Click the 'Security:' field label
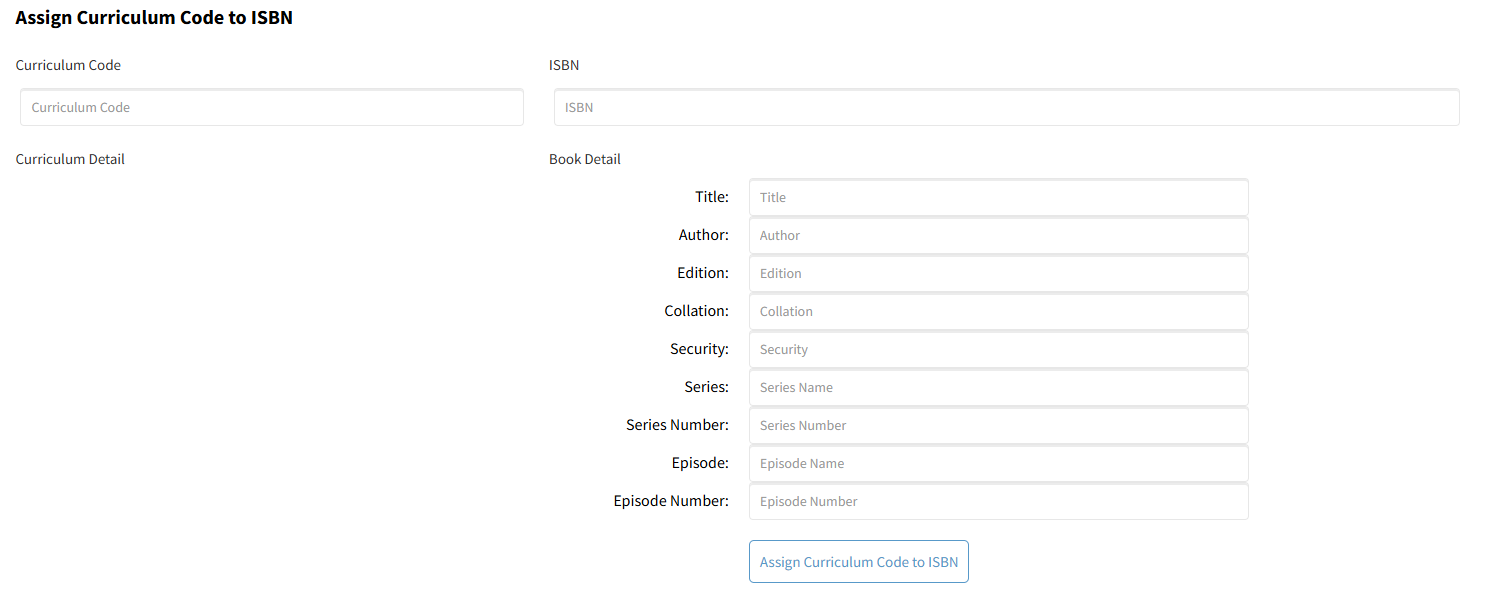Screen dimensions: 1485x610 [x=700, y=349]
